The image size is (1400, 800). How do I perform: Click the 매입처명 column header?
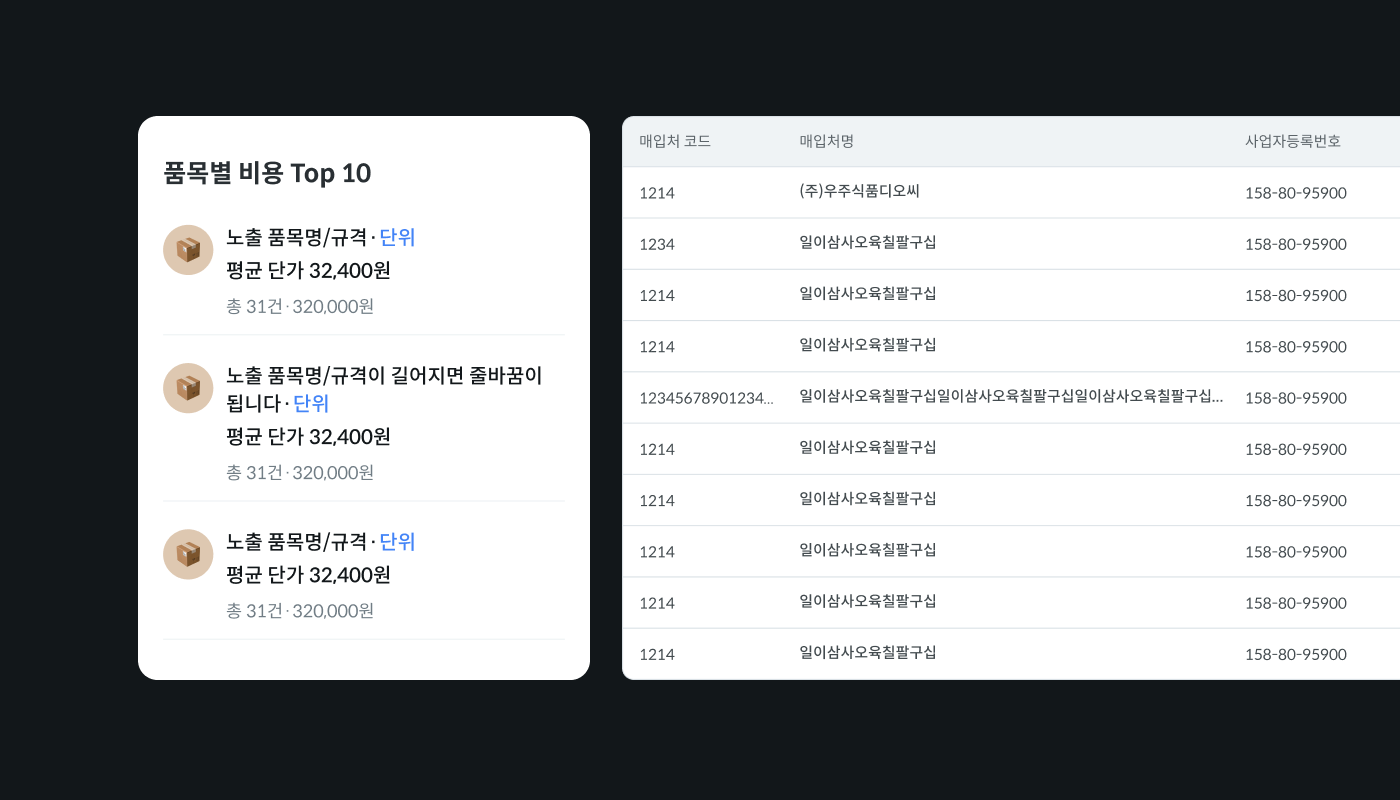click(x=827, y=141)
